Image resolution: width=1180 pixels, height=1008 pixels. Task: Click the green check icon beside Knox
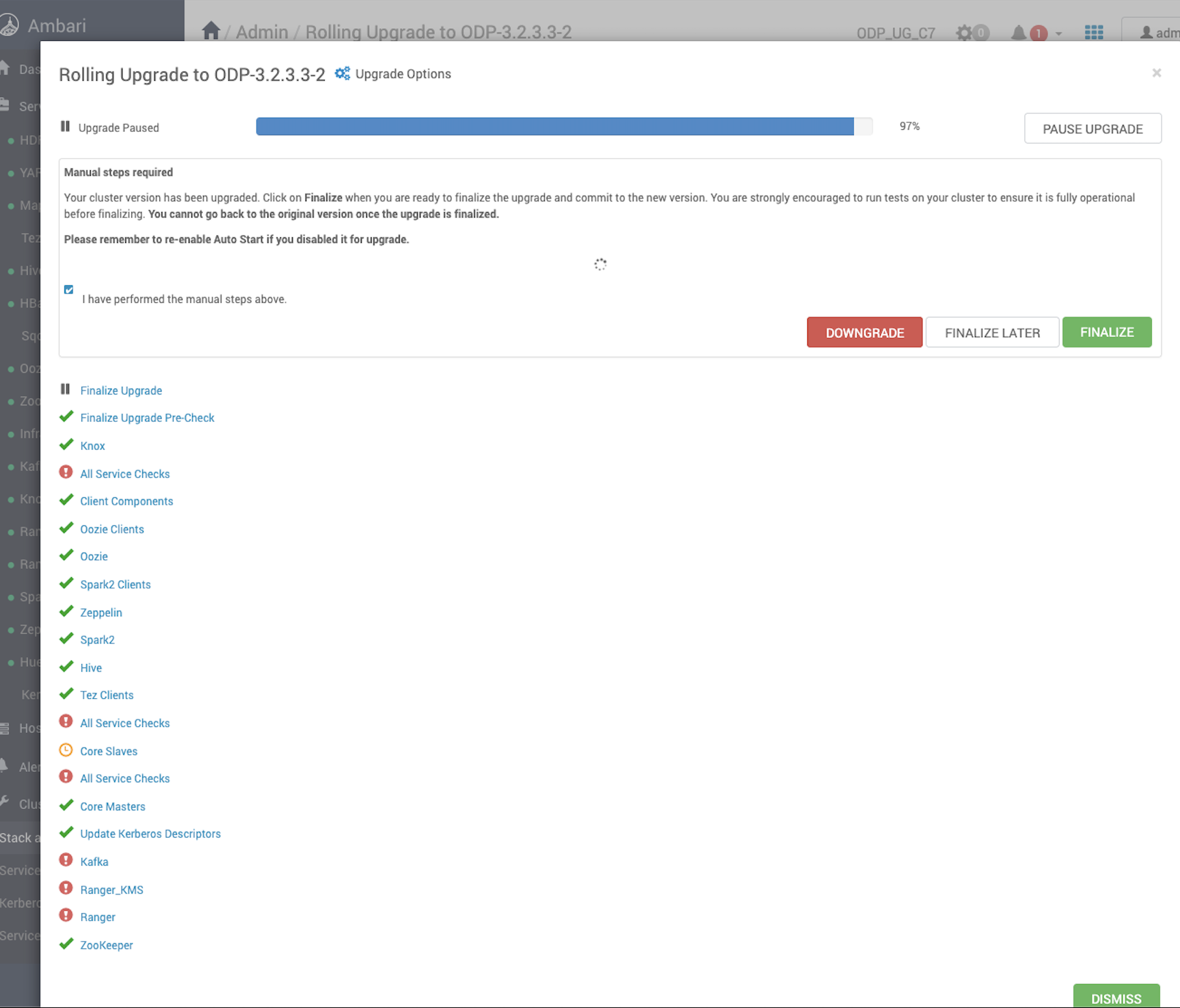(66, 445)
